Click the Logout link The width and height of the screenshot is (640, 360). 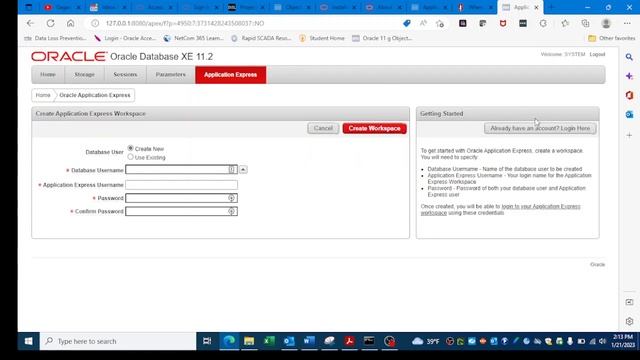click(597, 54)
